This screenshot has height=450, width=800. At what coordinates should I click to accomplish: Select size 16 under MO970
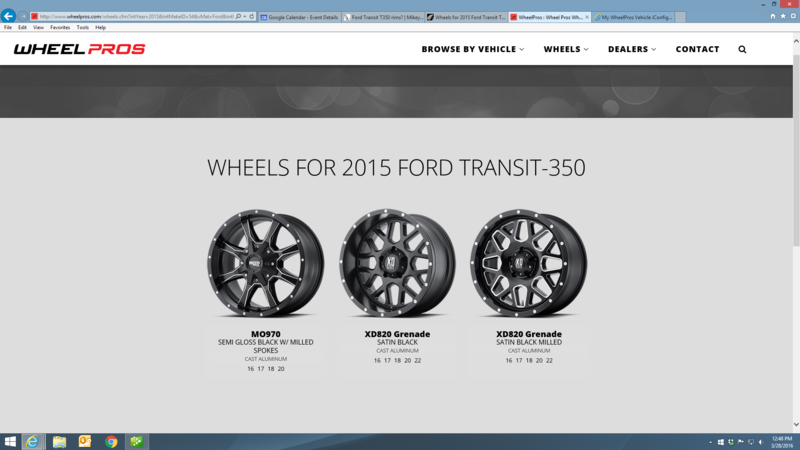point(251,369)
